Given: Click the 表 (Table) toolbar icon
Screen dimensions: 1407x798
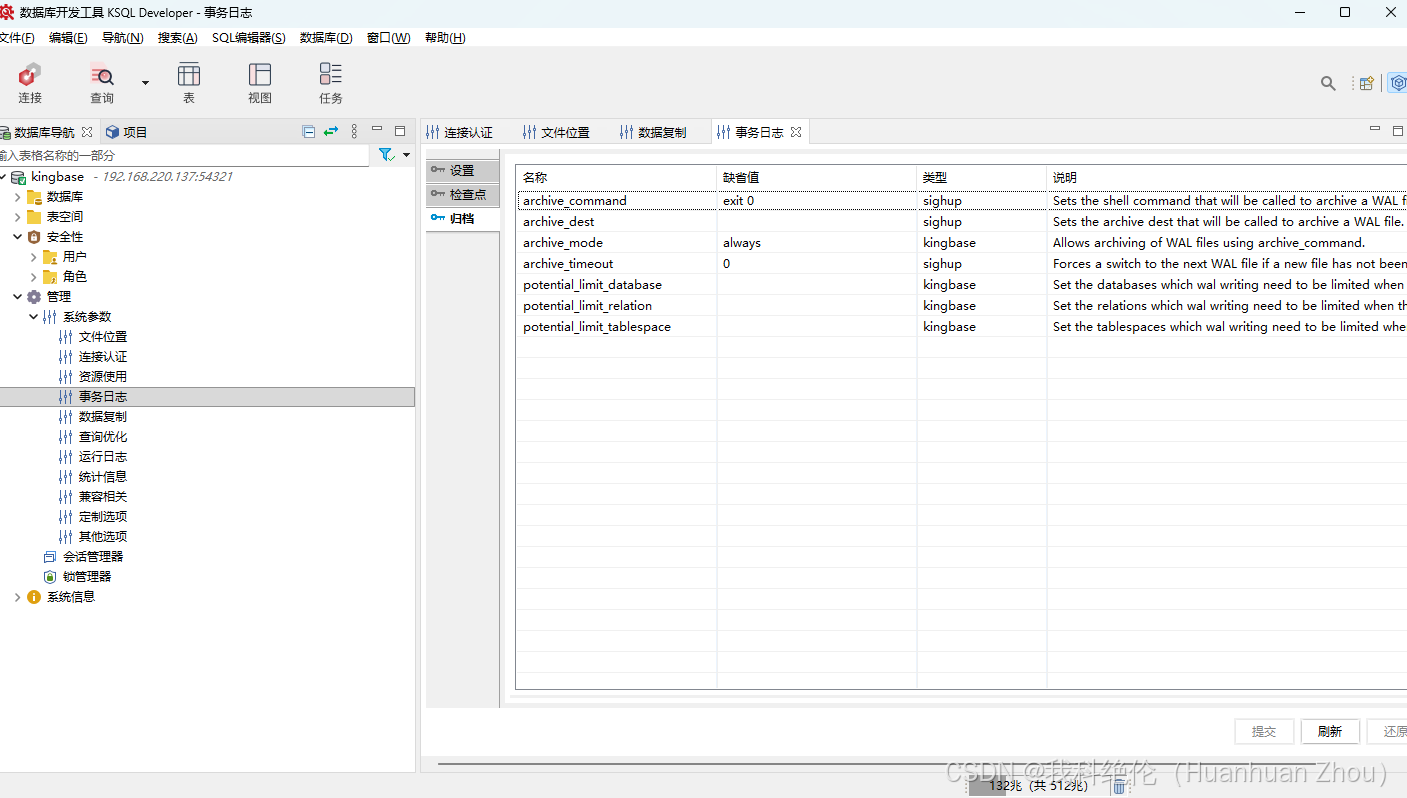Looking at the screenshot, I should pyautogui.click(x=189, y=83).
